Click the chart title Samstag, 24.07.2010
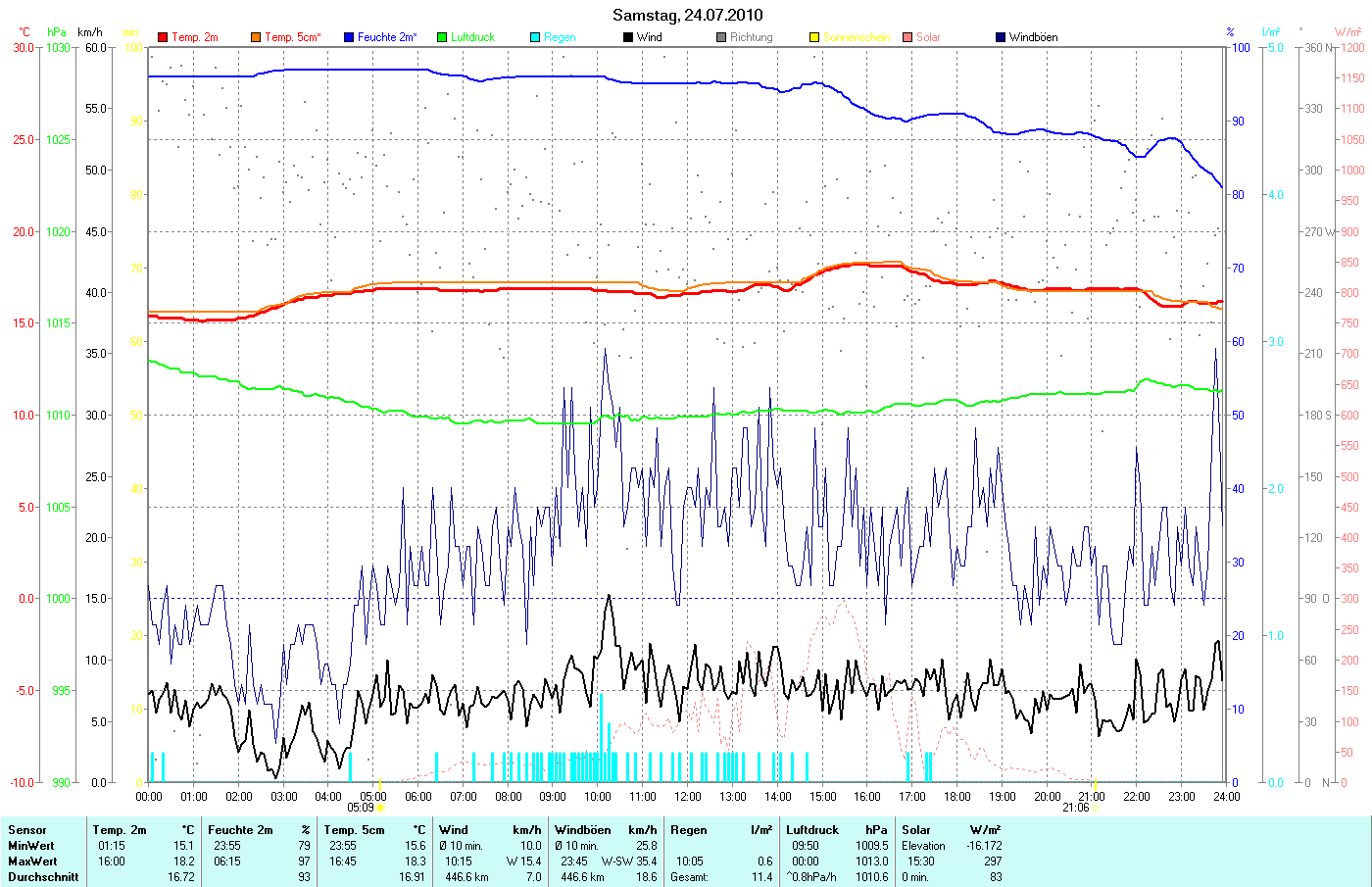 point(687,15)
